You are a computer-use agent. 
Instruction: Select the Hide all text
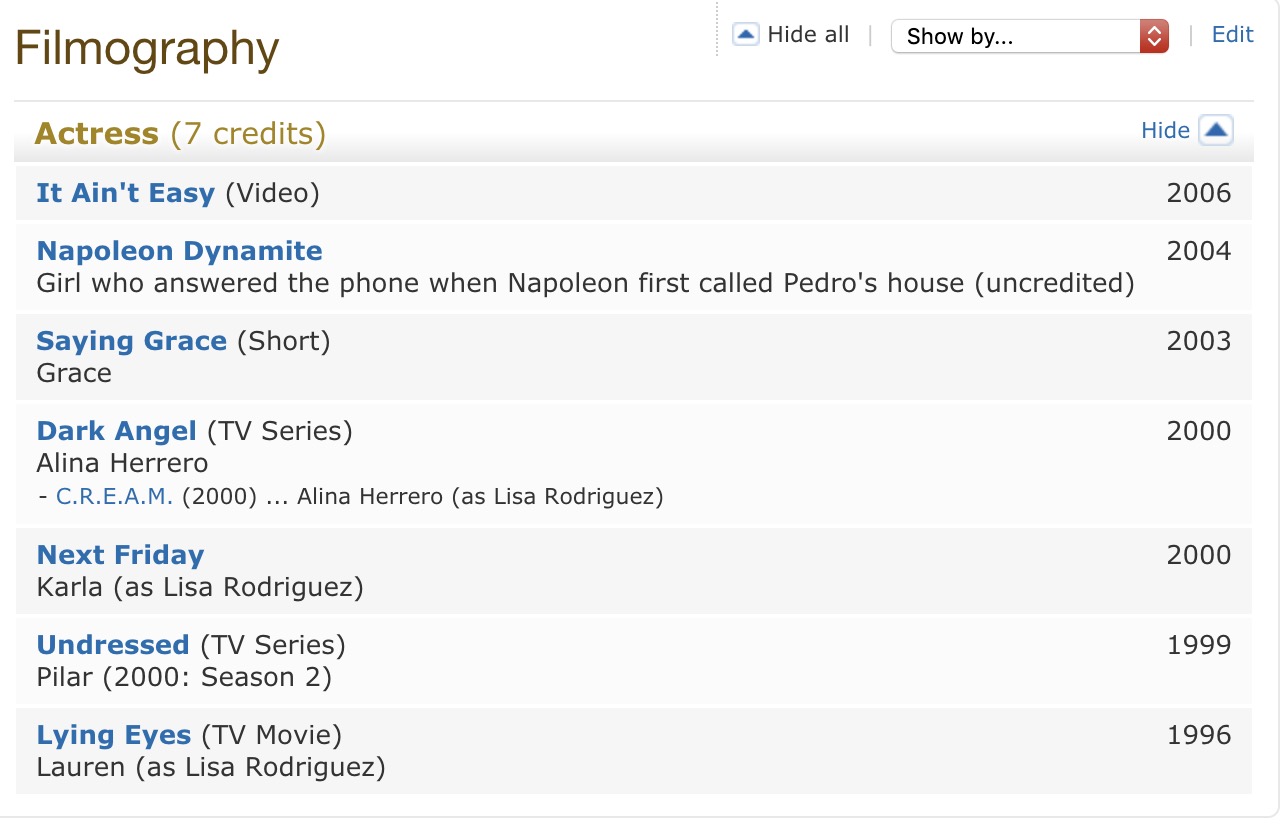coord(808,35)
